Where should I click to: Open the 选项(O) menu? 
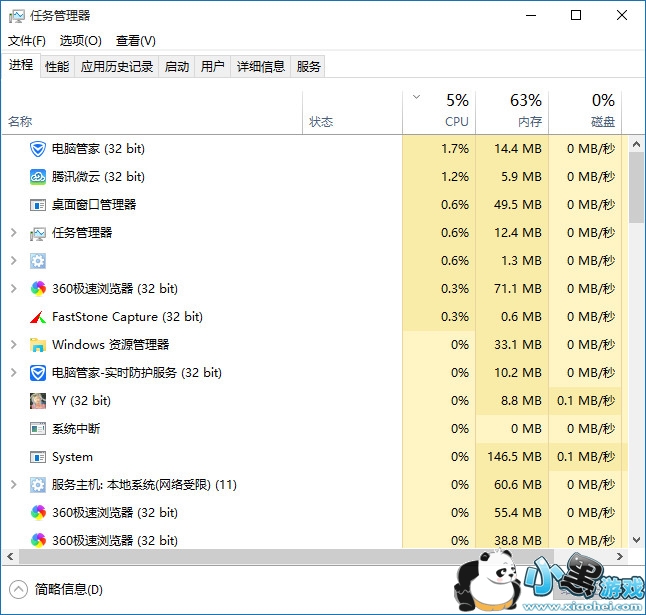[80, 41]
